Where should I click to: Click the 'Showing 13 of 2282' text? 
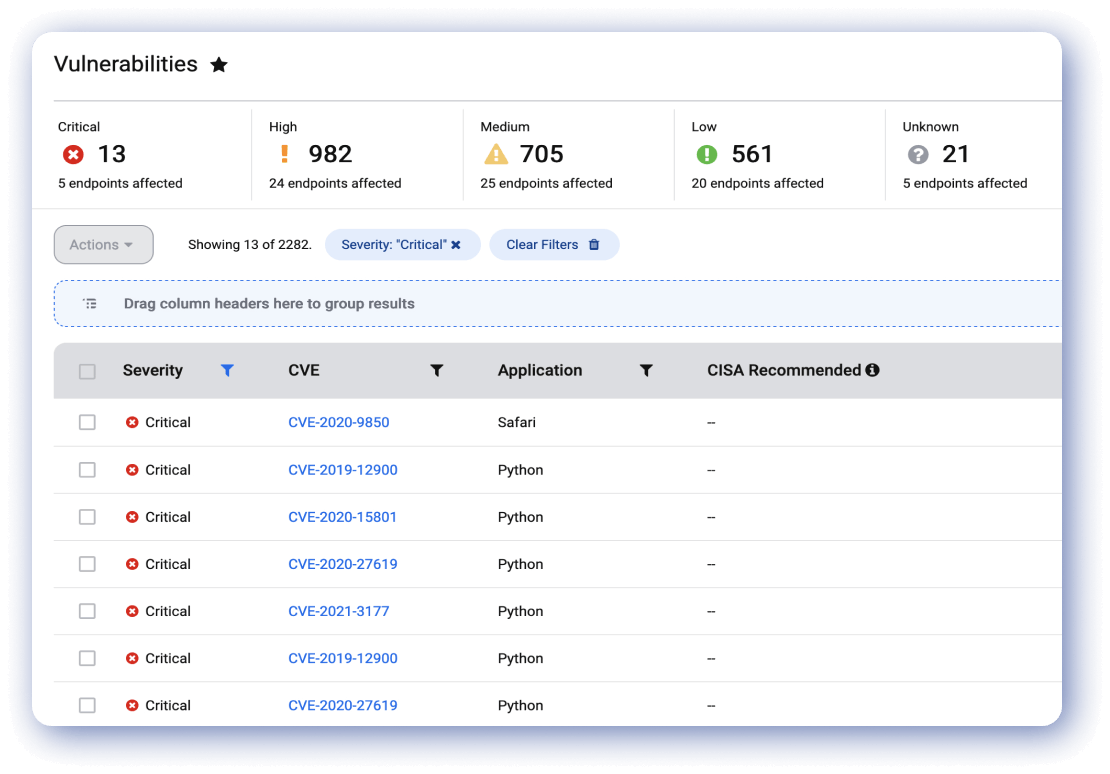[x=250, y=245]
